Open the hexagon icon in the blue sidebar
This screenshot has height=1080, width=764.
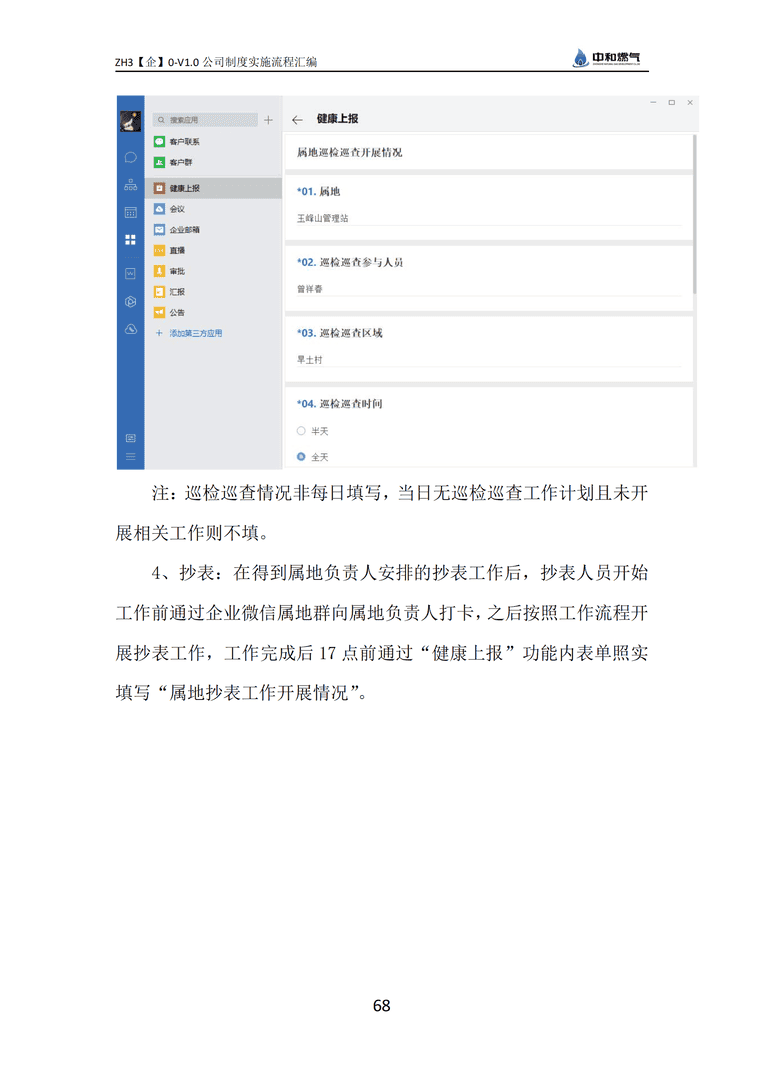130,302
